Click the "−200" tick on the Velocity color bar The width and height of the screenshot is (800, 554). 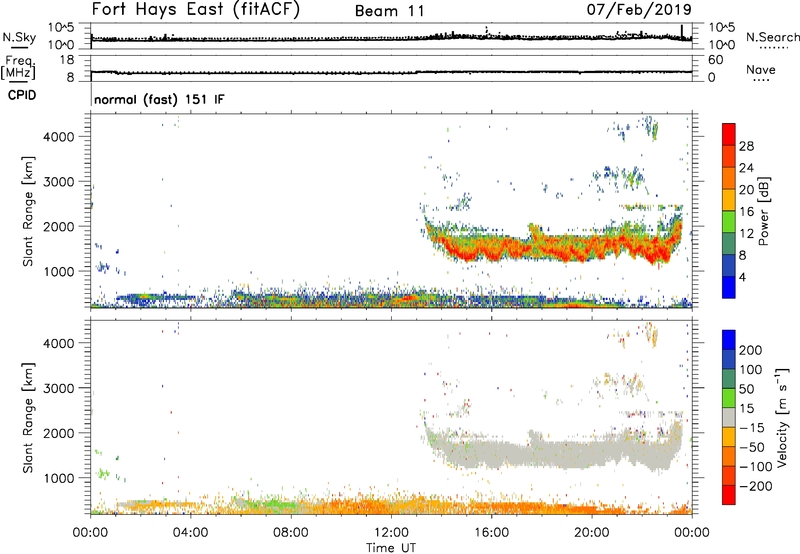(x=756, y=486)
